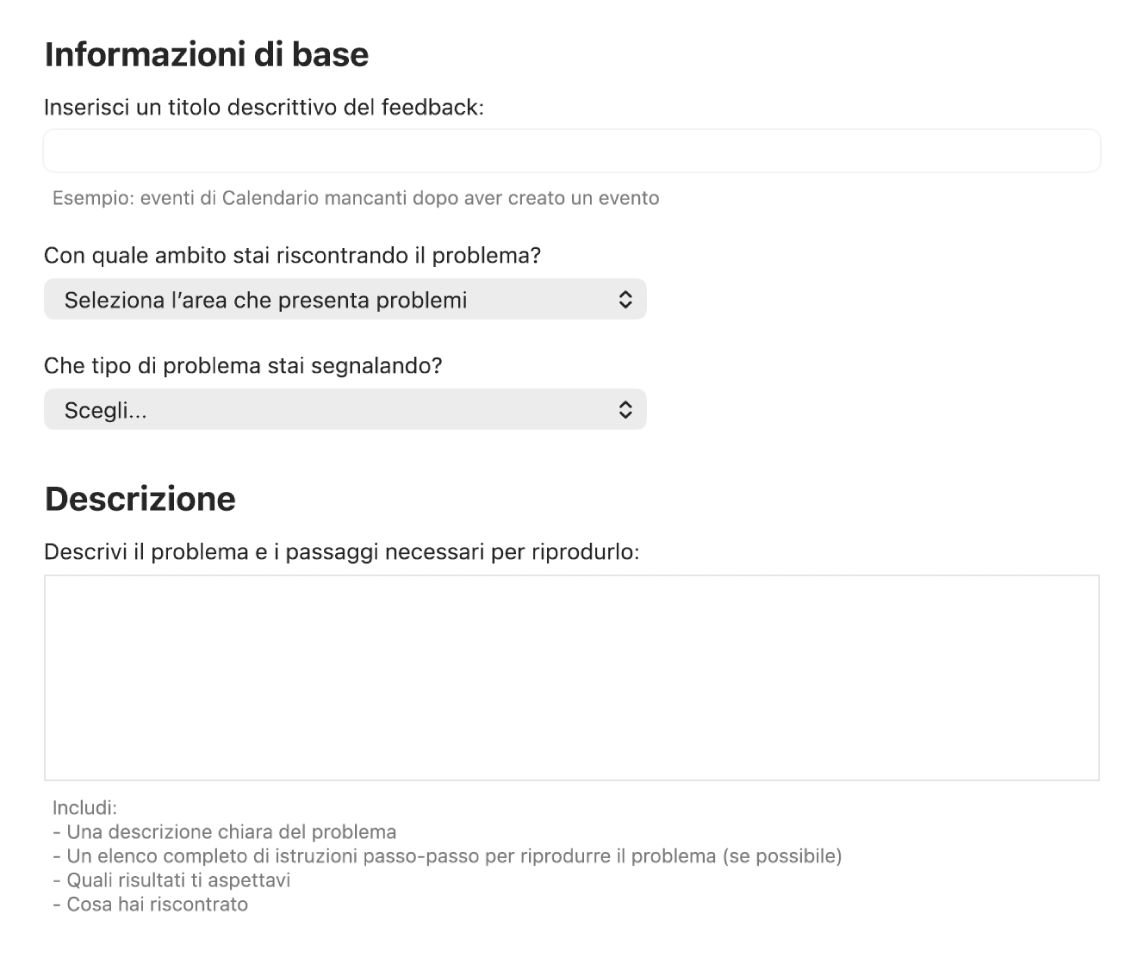Click the "Esempio: eventi di Calendario mancanti" hint text
Image resolution: width=1144 pixels, height=960 pixels.
tap(355, 198)
